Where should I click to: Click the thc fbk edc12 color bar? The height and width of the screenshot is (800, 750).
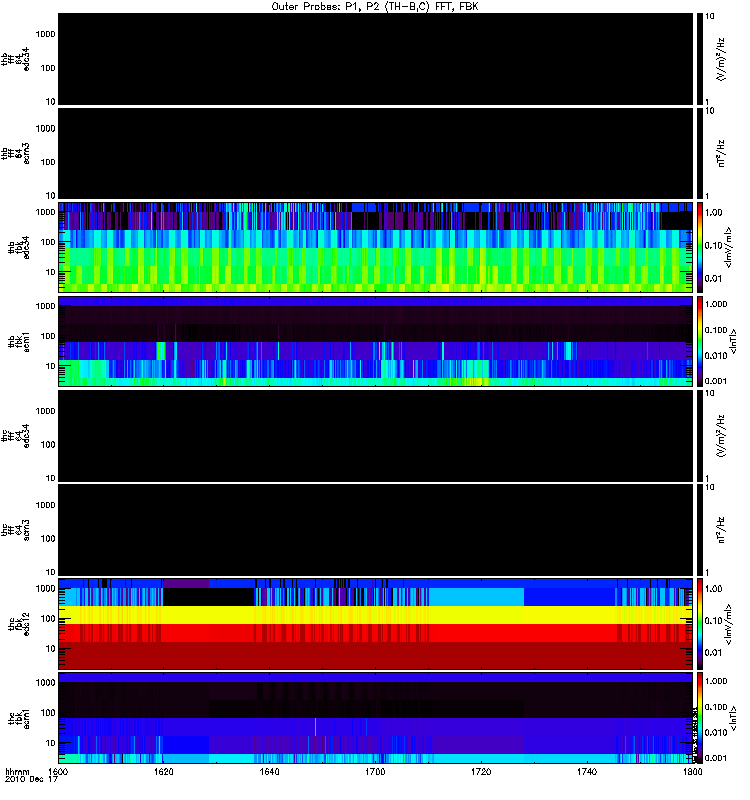[700, 623]
